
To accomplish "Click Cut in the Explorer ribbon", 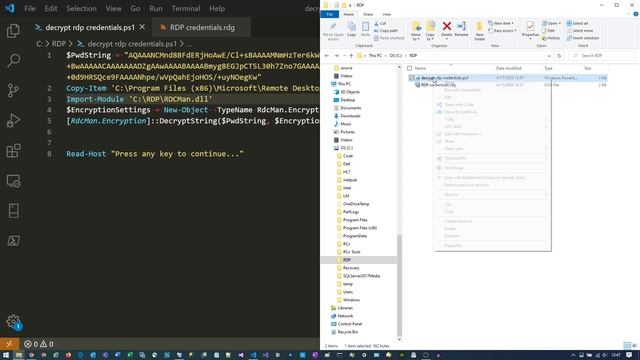I will 380,24.
